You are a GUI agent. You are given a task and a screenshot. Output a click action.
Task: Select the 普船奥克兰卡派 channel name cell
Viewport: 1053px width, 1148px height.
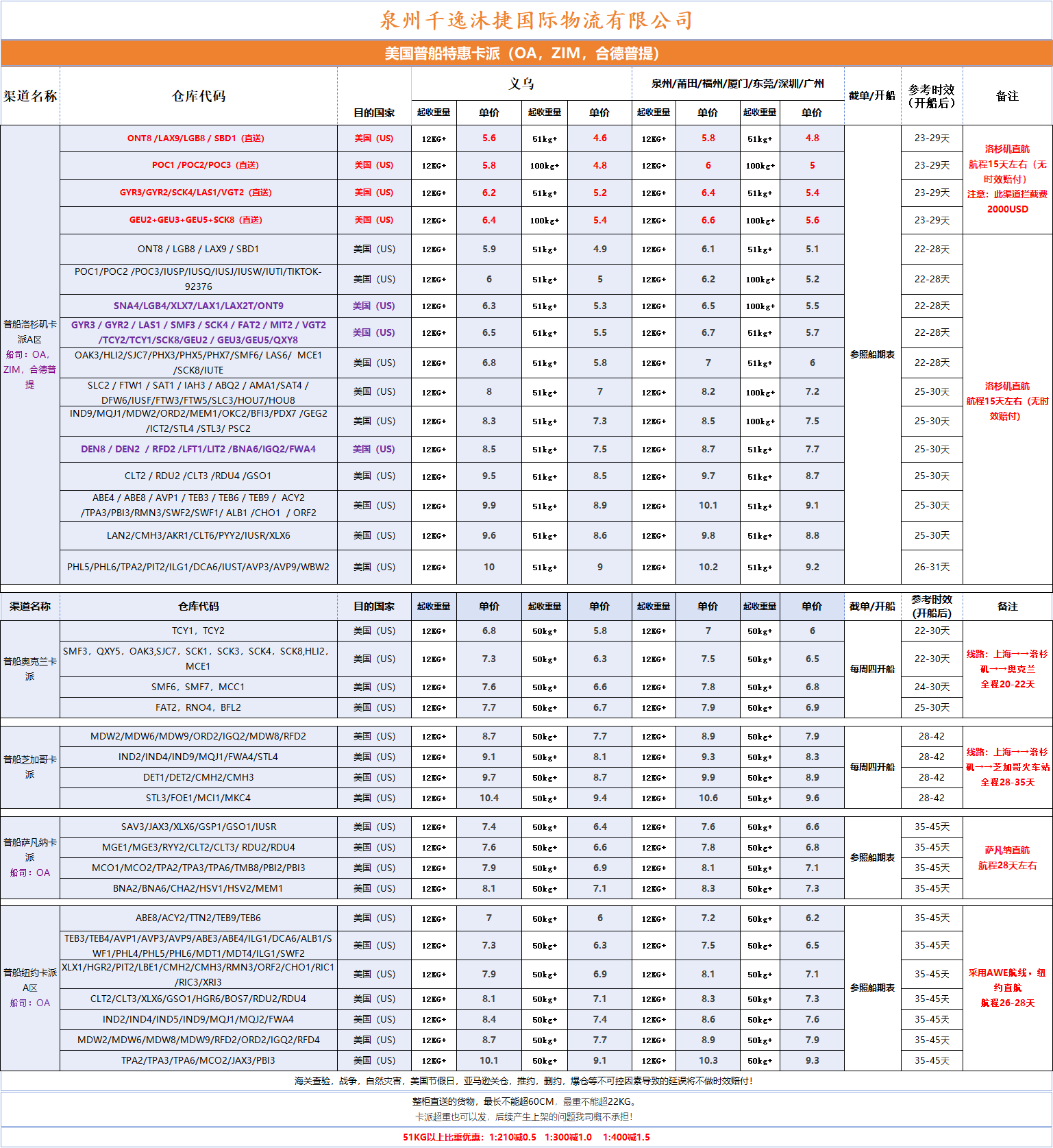tap(29, 669)
